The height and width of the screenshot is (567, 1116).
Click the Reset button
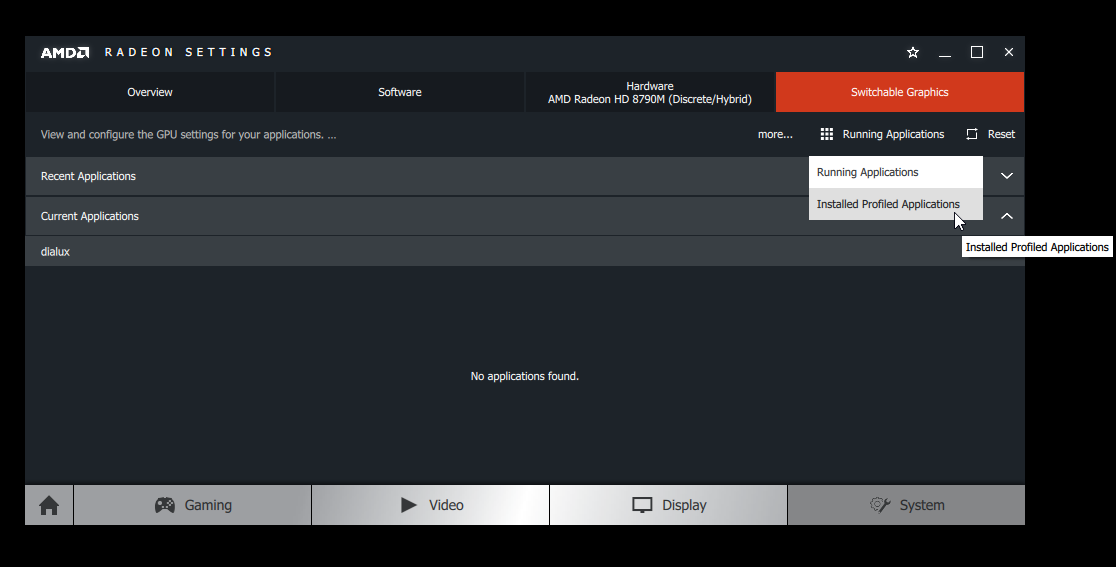pyautogui.click(x=991, y=134)
